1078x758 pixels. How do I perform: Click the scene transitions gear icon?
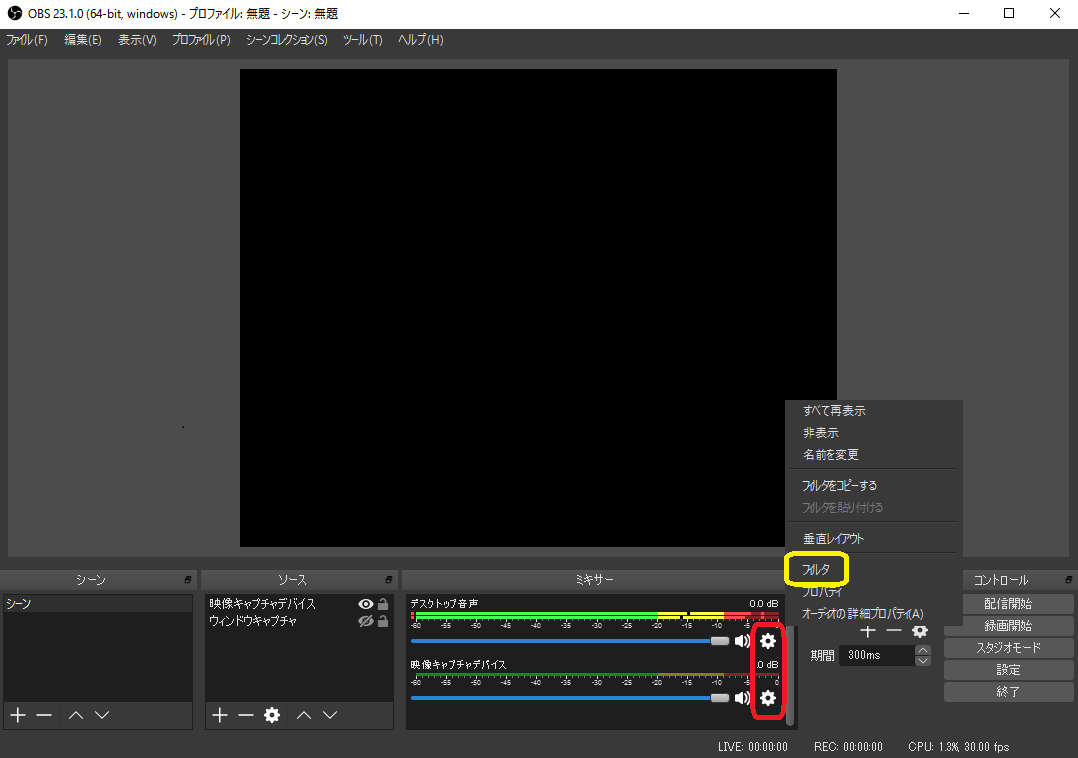click(920, 631)
